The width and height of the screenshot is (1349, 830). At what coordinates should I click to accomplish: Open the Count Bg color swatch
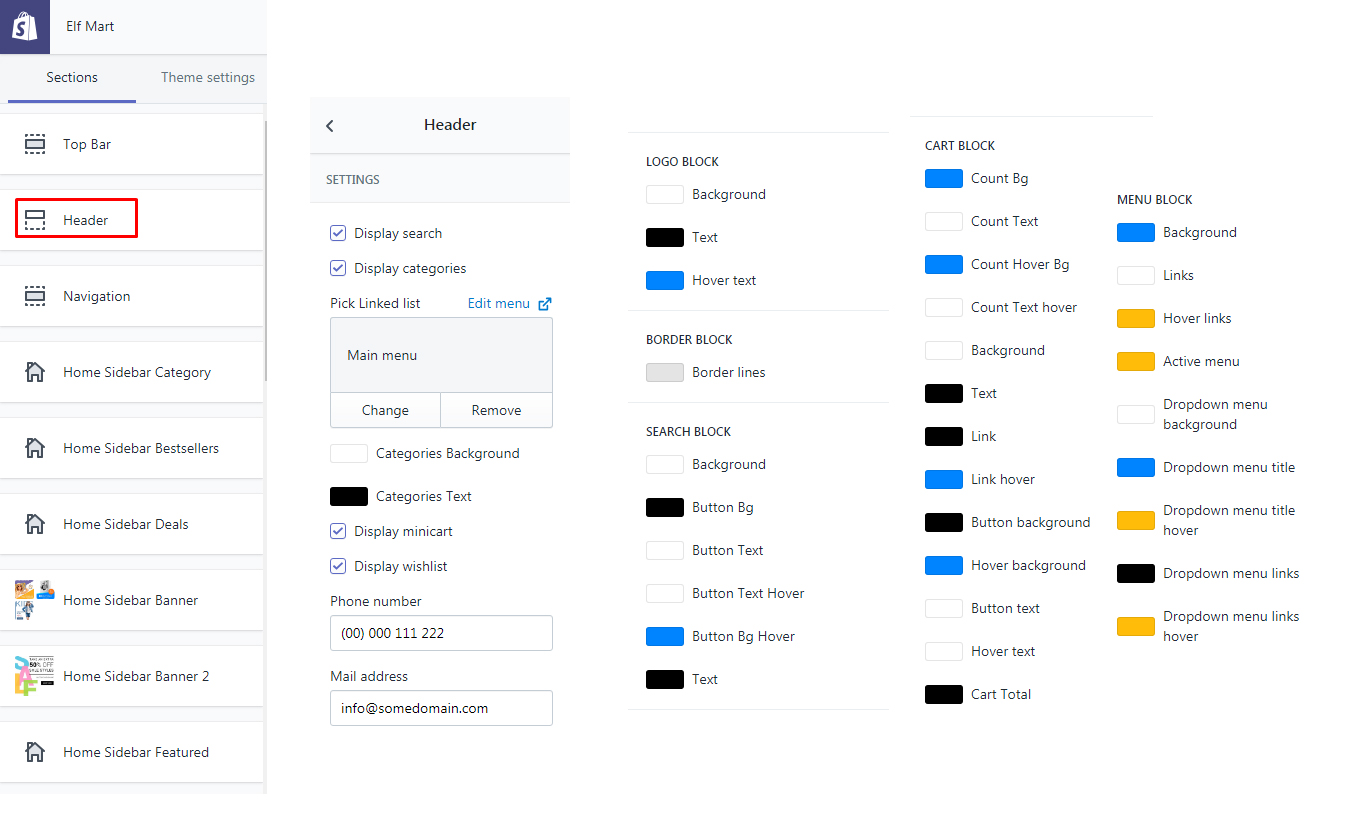pyautogui.click(x=943, y=178)
